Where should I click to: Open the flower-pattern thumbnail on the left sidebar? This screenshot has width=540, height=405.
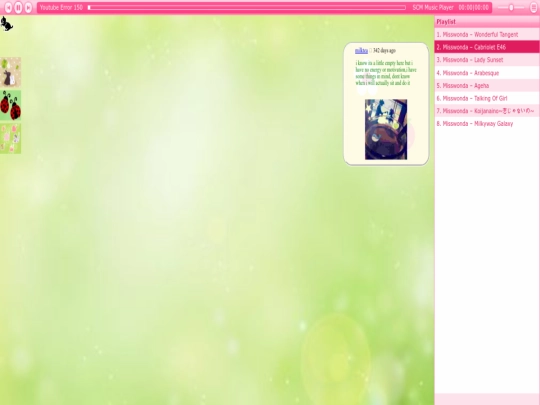(10, 138)
